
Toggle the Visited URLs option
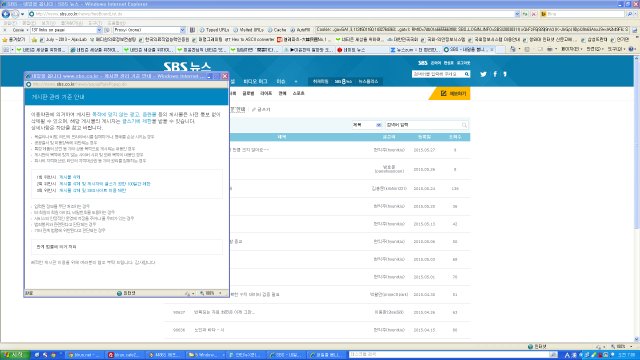tap(249, 30)
